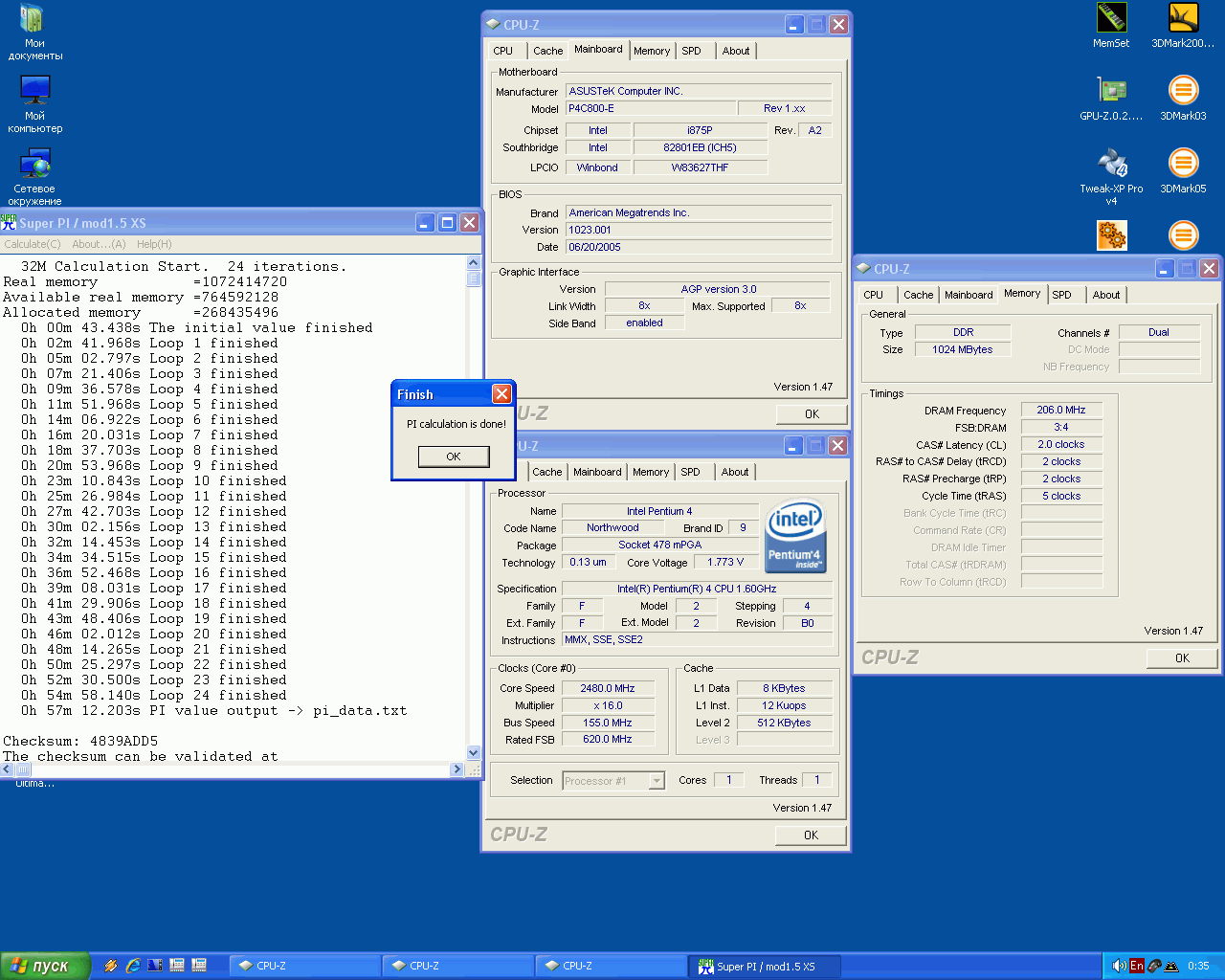
Task: Open the пуск Start button
Action: pos(46,966)
